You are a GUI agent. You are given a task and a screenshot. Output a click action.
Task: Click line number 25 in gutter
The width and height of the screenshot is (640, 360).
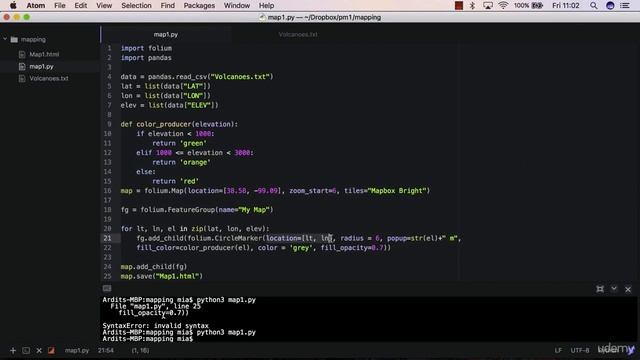pyautogui.click(x=107, y=276)
